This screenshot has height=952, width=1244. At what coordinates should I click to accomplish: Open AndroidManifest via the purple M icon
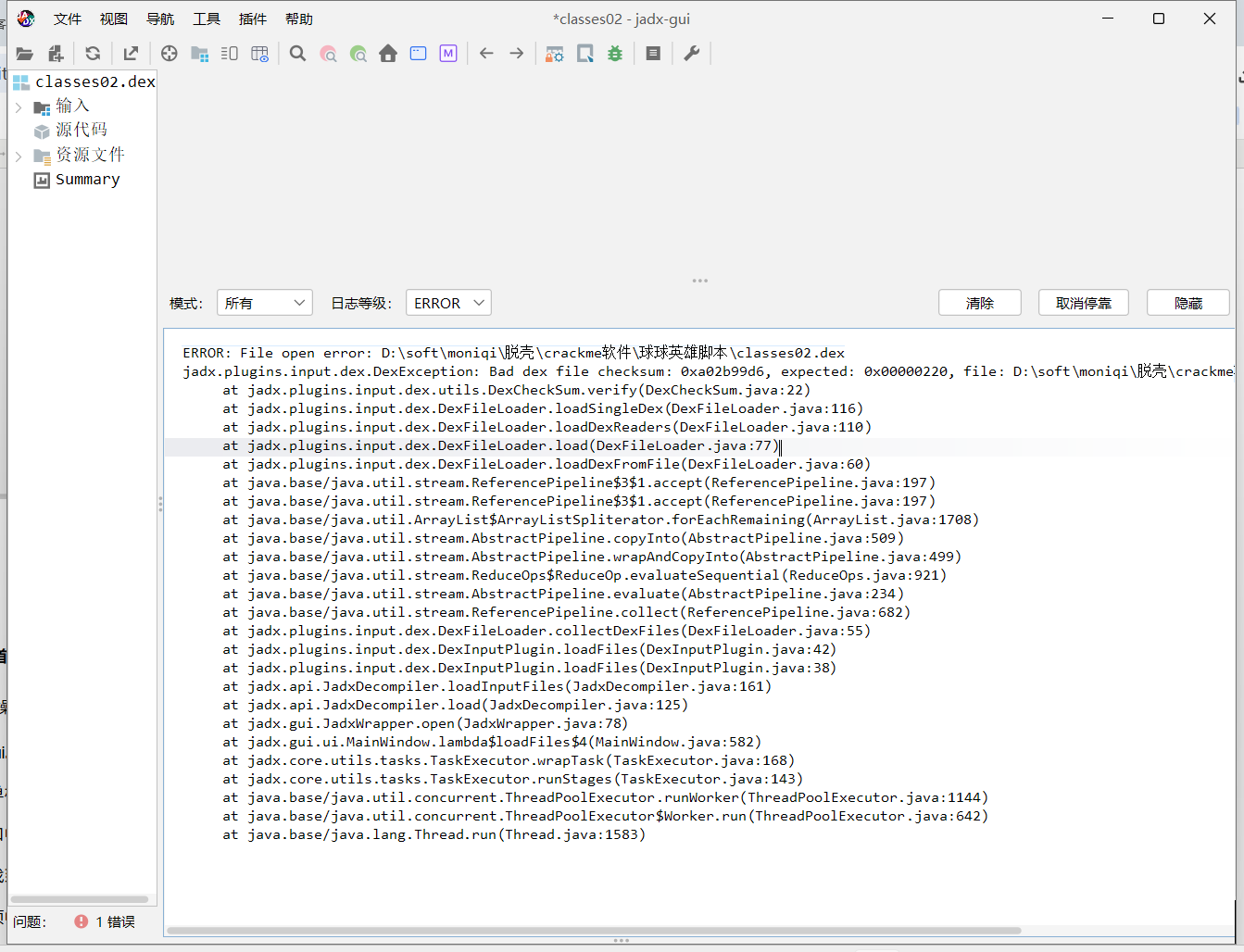pyautogui.click(x=448, y=54)
